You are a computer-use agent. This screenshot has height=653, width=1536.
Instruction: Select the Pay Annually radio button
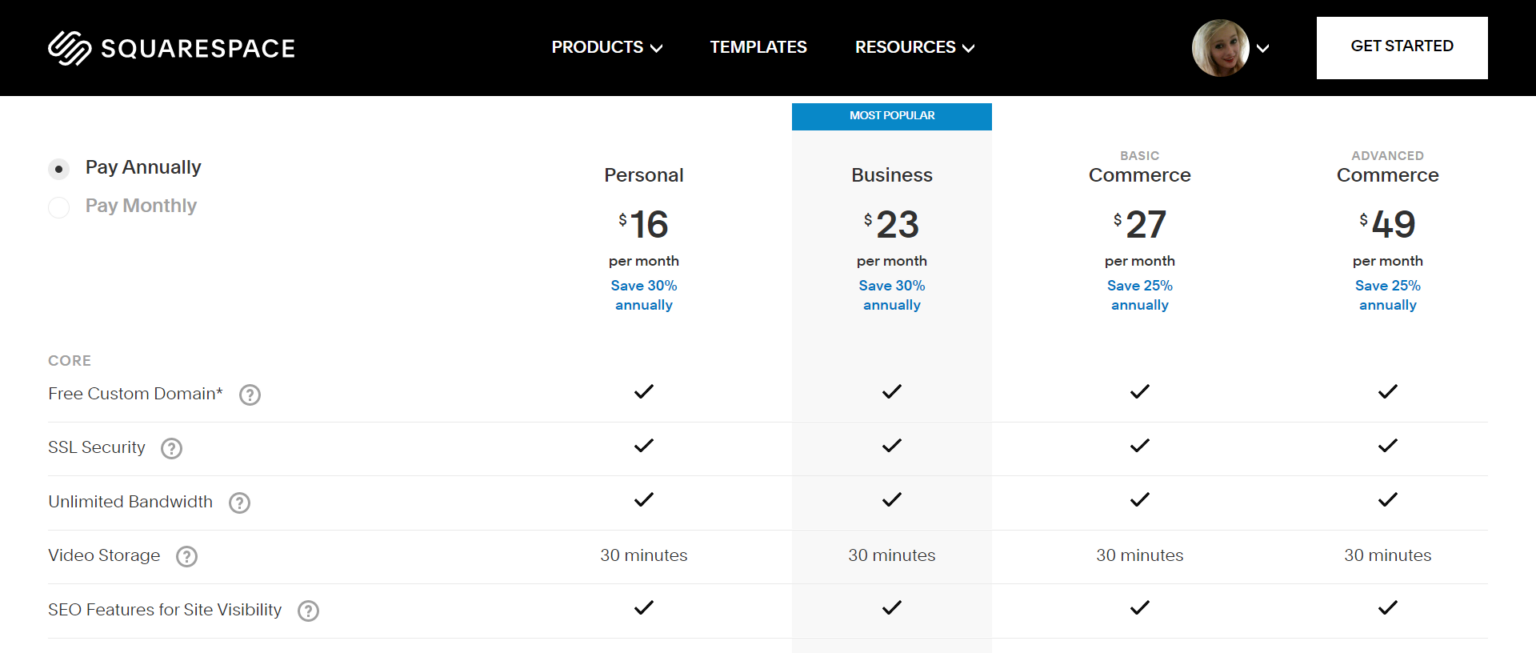[x=58, y=169]
